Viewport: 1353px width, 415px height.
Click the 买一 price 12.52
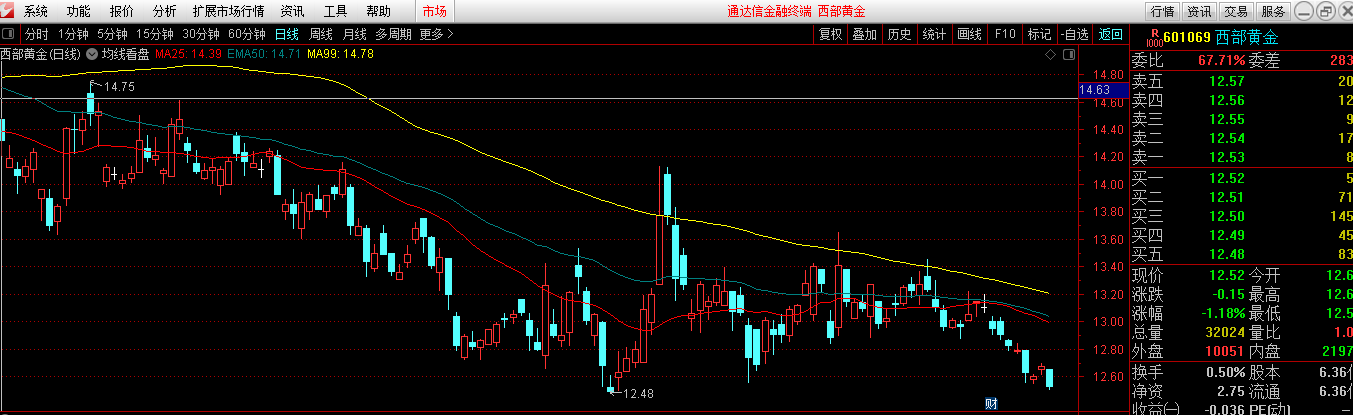(1227, 178)
